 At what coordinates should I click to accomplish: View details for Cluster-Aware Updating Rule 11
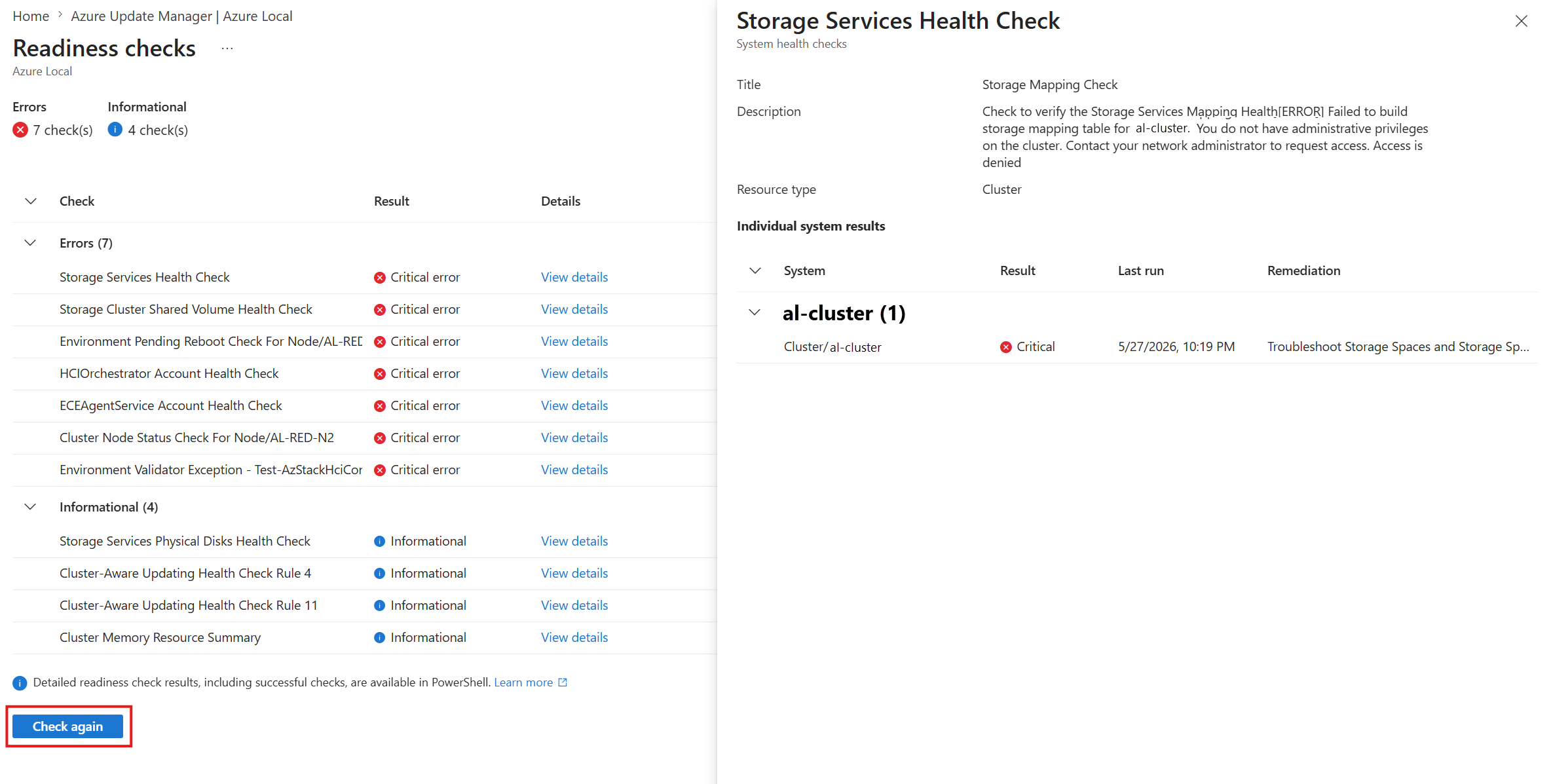pyautogui.click(x=574, y=605)
